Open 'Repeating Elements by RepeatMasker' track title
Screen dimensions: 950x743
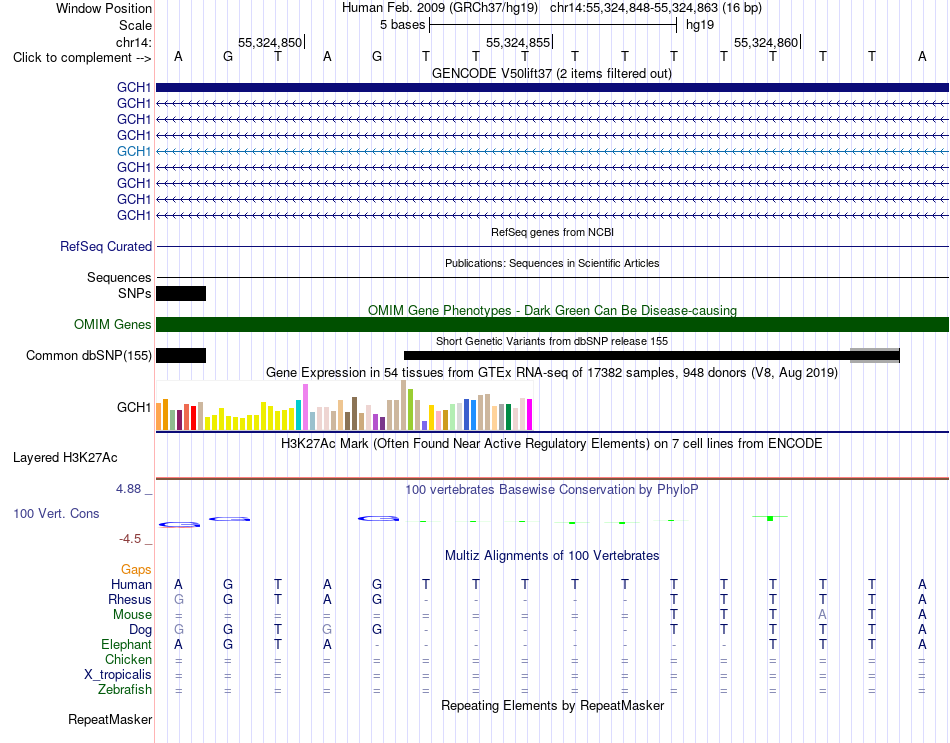coord(552,706)
